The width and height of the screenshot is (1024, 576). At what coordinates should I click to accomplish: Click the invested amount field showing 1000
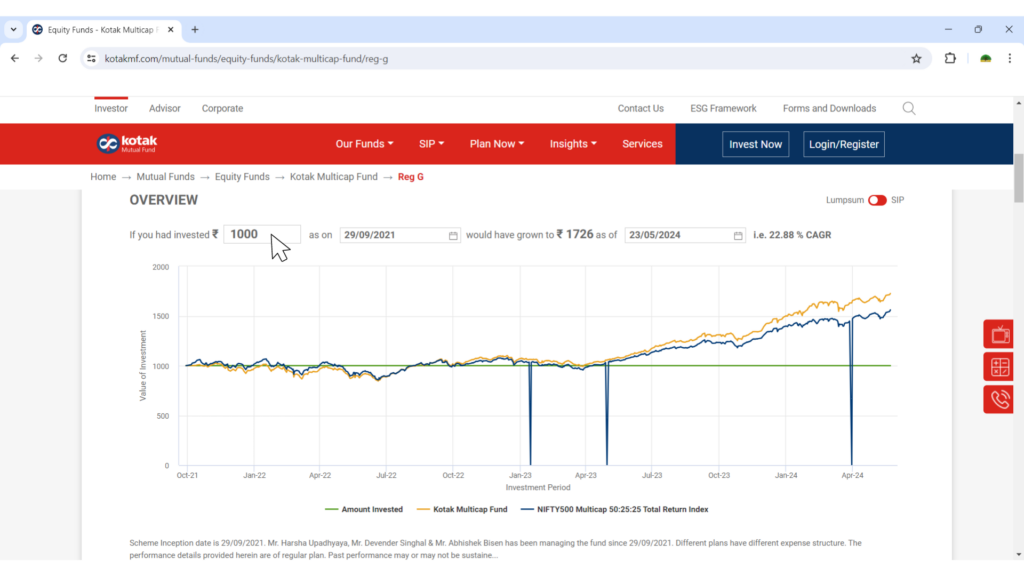click(x=262, y=234)
